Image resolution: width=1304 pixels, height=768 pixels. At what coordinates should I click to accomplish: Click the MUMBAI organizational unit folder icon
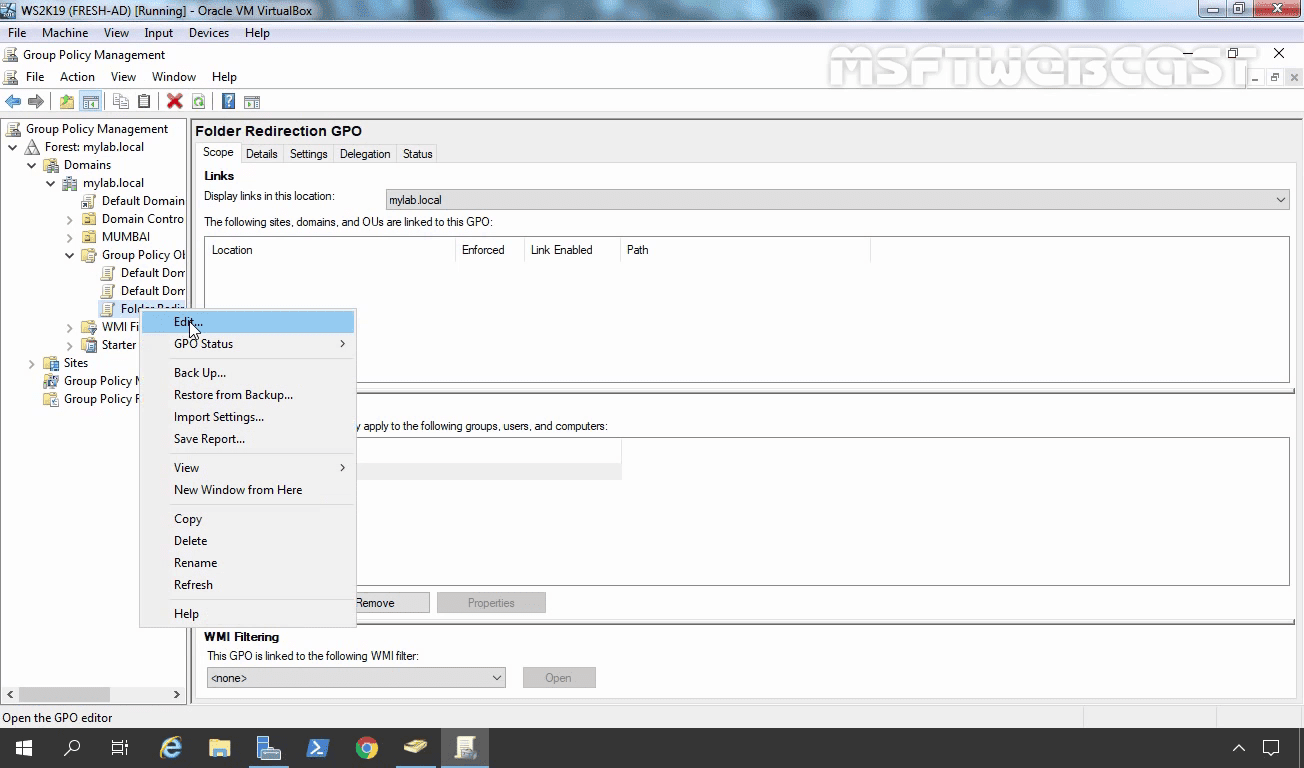point(89,237)
